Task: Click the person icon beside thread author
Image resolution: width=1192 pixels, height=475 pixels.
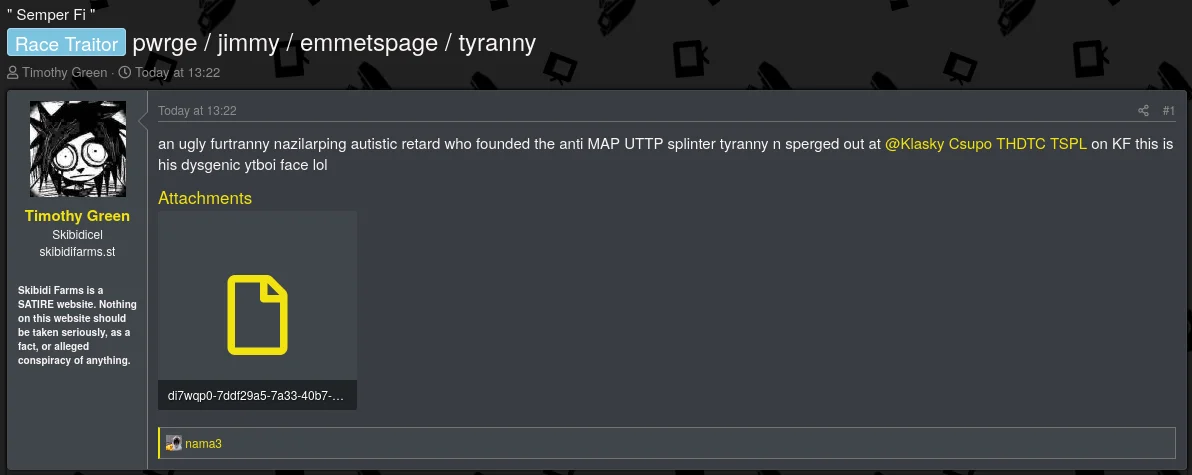Action: coord(13,73)
